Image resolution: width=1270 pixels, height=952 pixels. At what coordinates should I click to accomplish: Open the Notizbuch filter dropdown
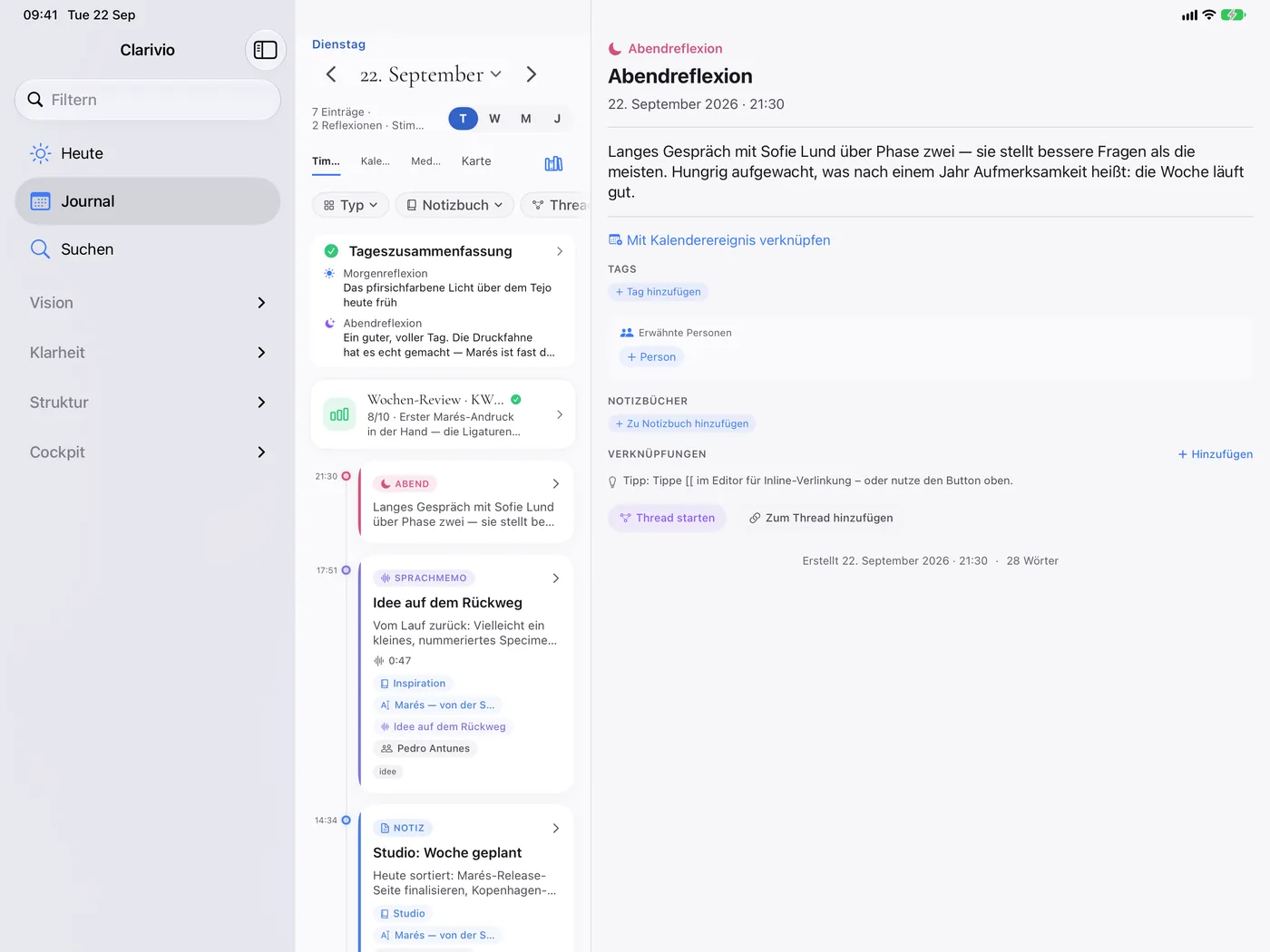454,205
